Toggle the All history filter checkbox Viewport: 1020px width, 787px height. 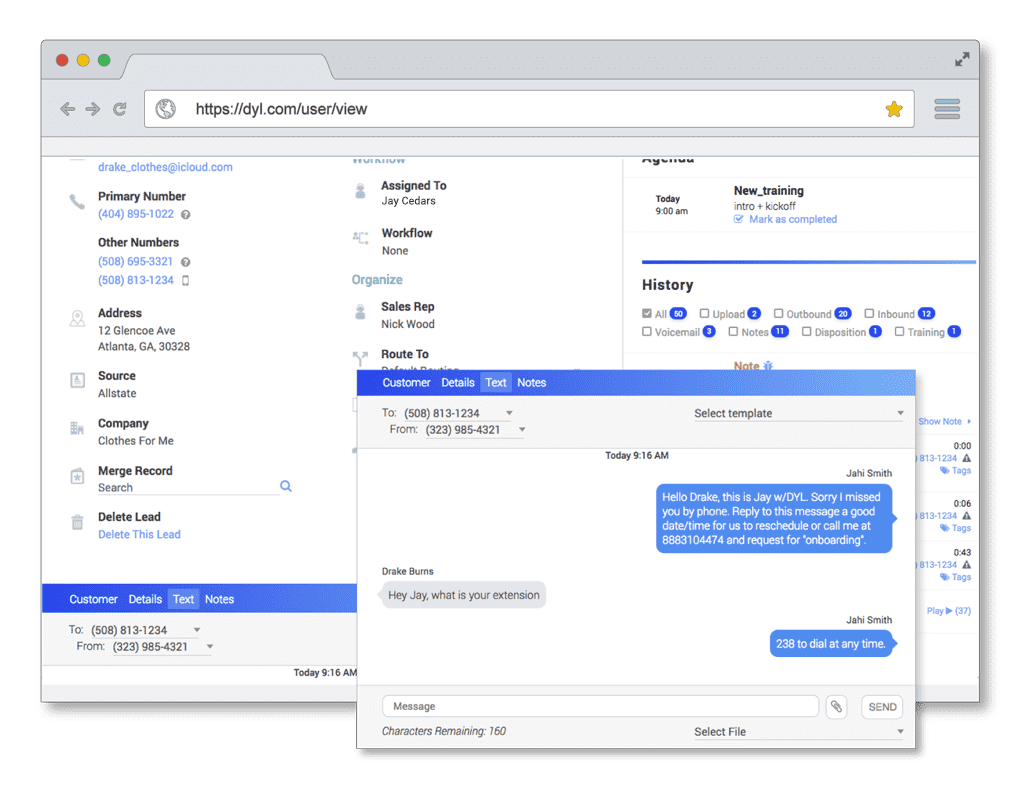point(647,314)
